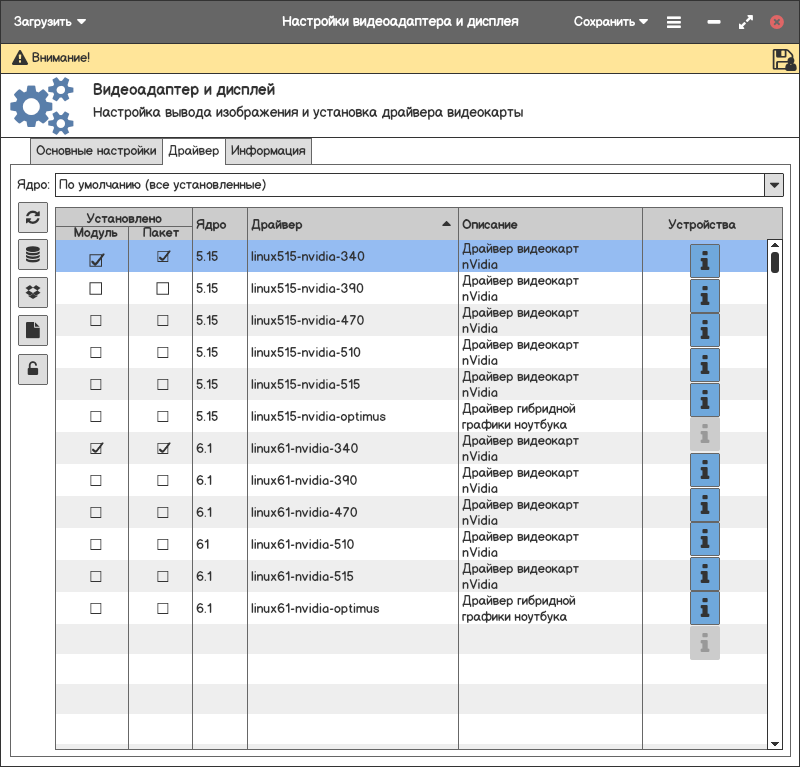Click the open padlock icon
Viewport: 800px width, 767px height.
click(x=33, y=369)
